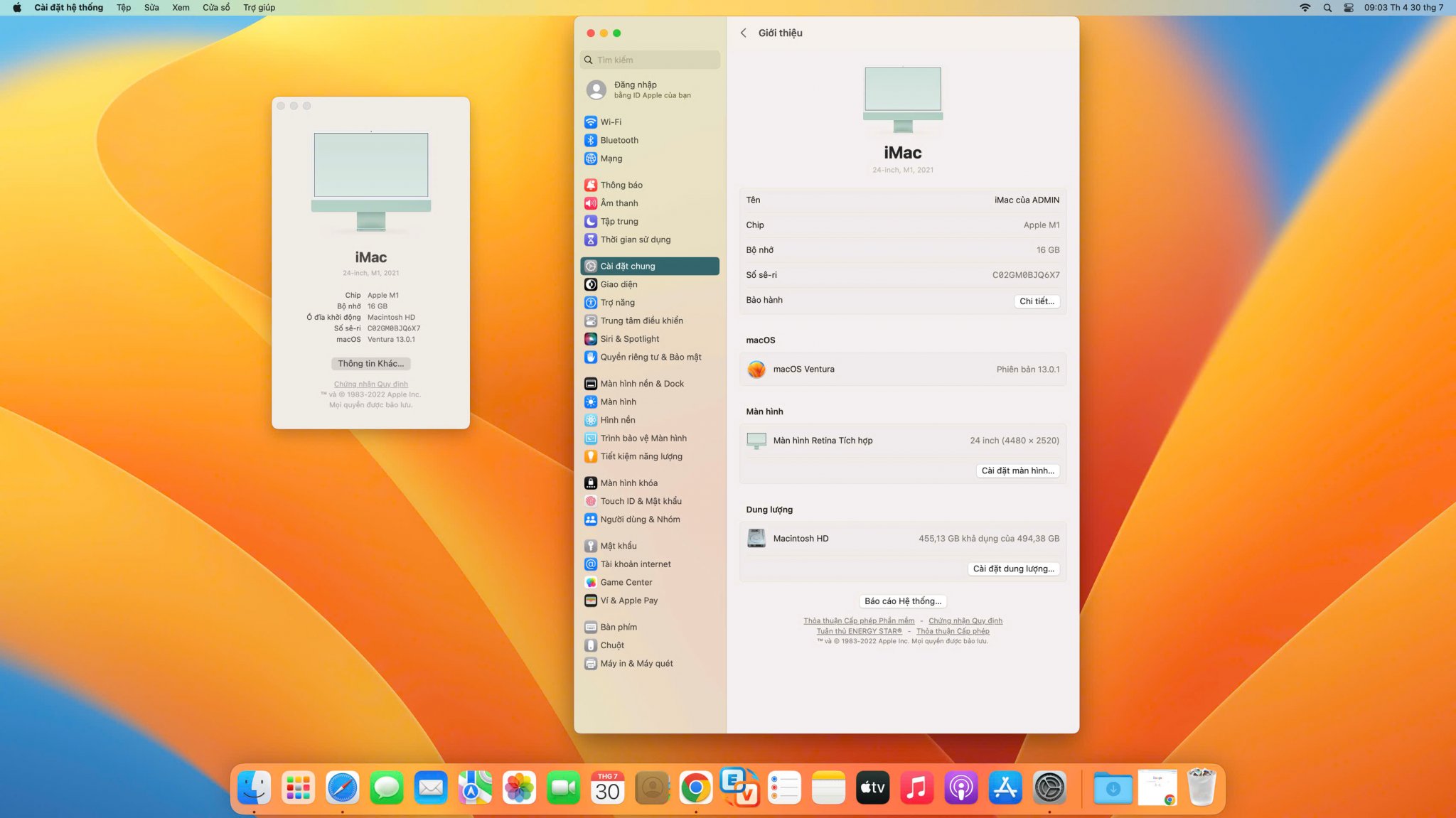Screen dimensions: 1456x818
Task: Click the Tìm kiếm search field
Action: pos(650,60)
